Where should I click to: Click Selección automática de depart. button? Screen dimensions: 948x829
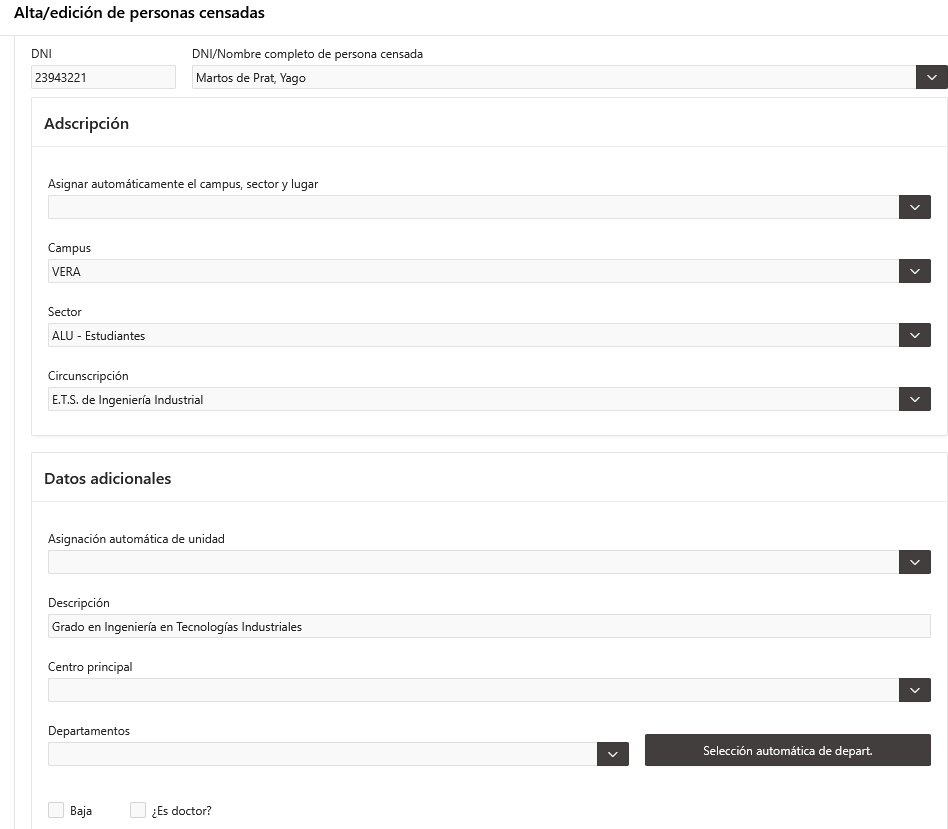pyautogui.click(x=788, y=750)
